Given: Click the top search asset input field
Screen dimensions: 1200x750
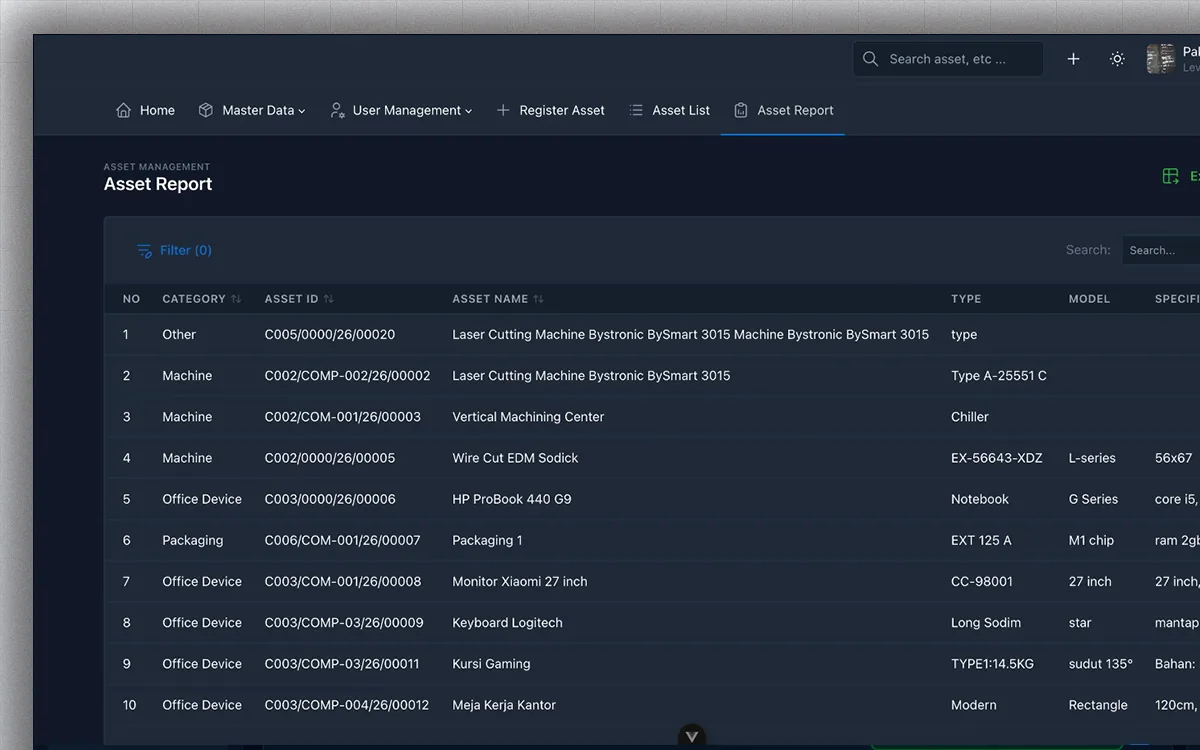Looking at the screenshot, I should point(947,59).
